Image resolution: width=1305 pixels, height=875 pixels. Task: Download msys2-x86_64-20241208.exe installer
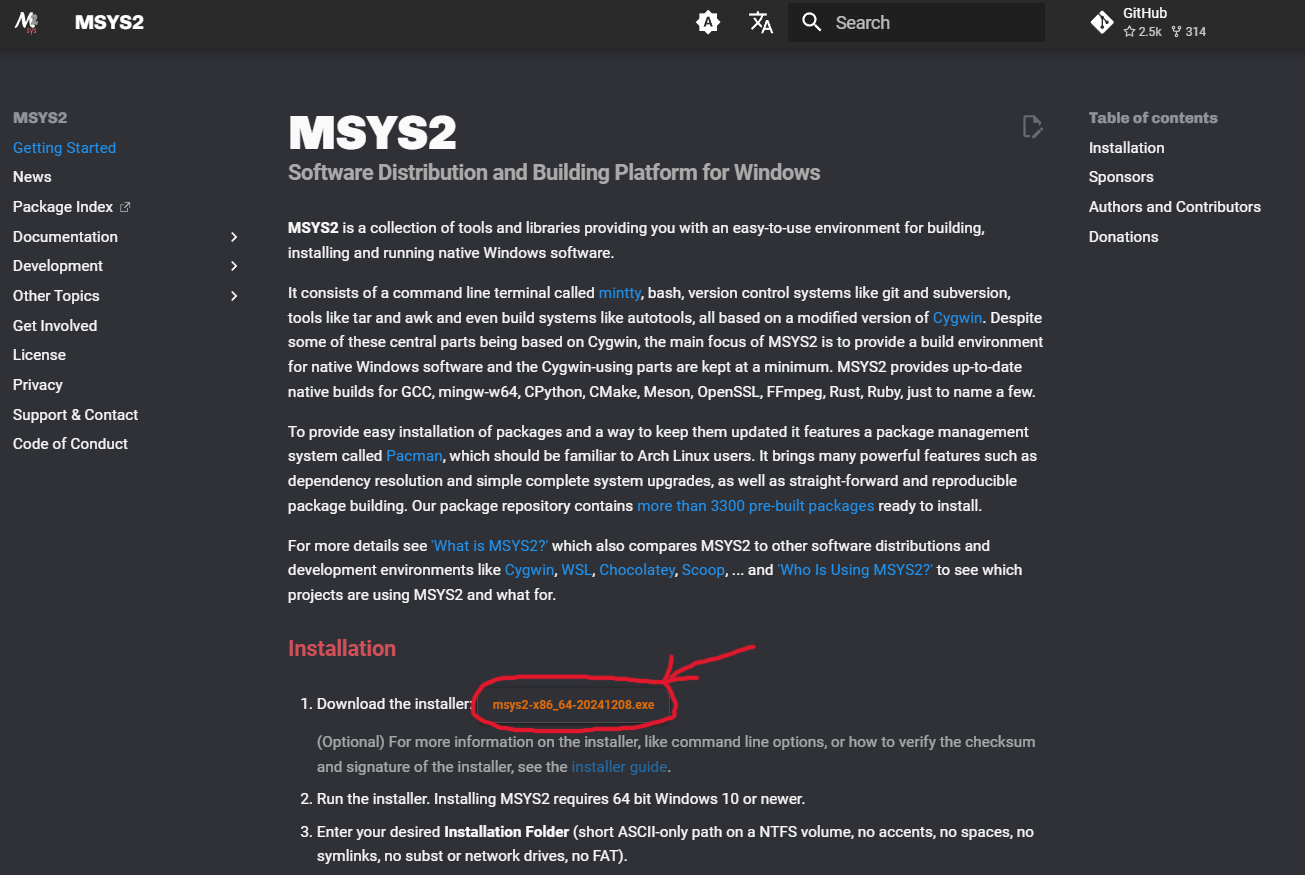[x=573, y=705]
